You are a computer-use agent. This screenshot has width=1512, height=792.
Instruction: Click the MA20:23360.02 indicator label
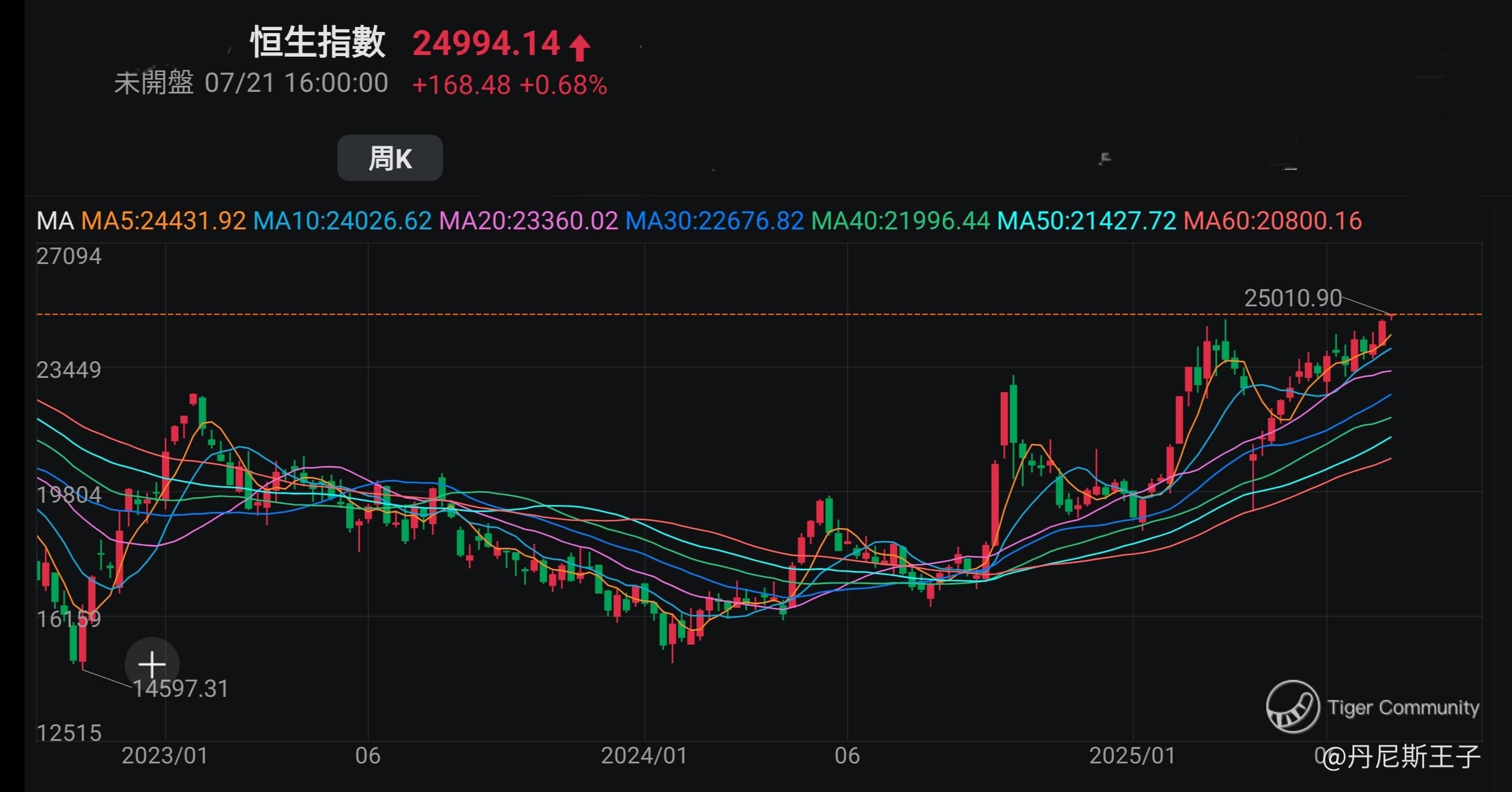point(528,221)
